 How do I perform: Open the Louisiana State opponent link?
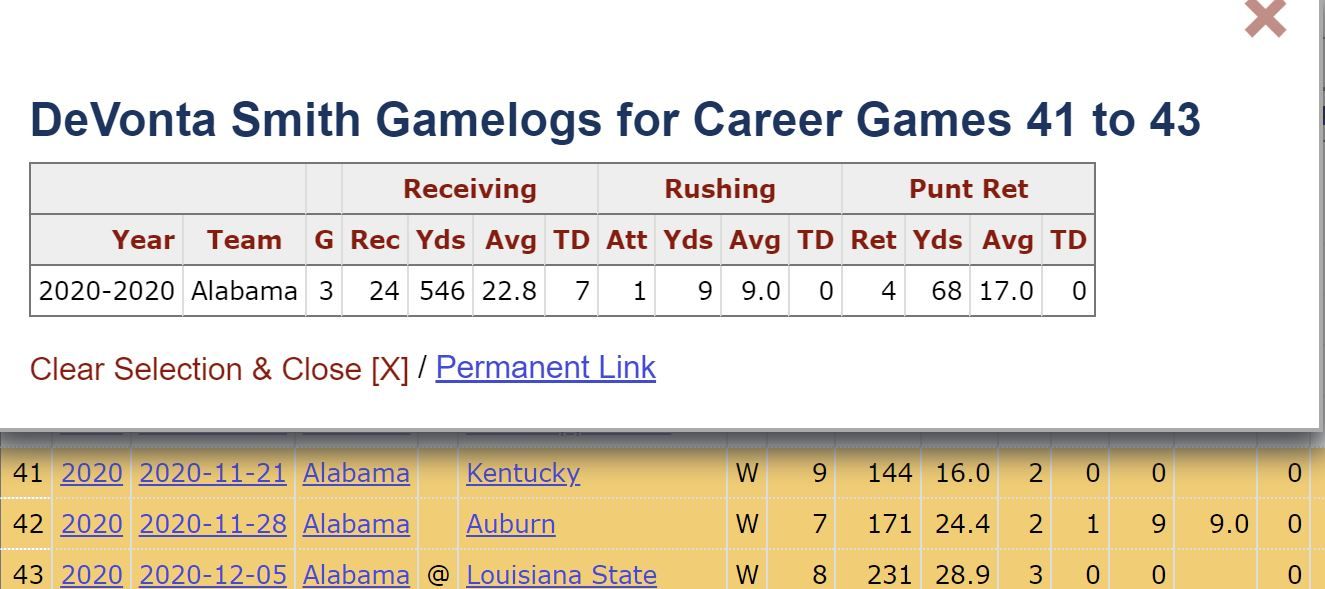(562, 575)
